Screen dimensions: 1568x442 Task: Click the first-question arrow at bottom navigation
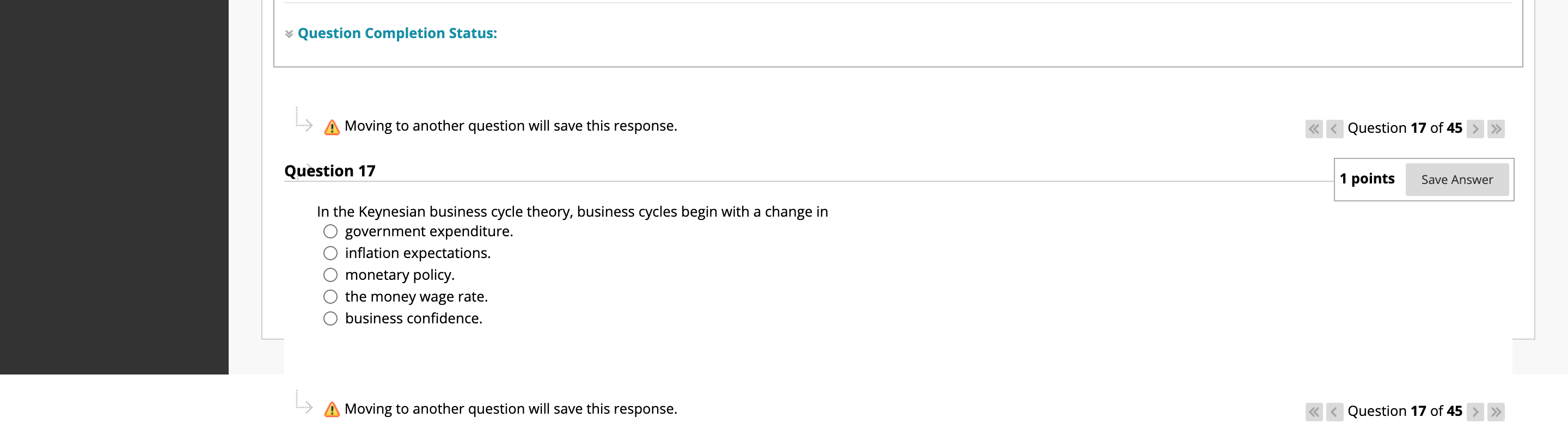point(1314,412)
